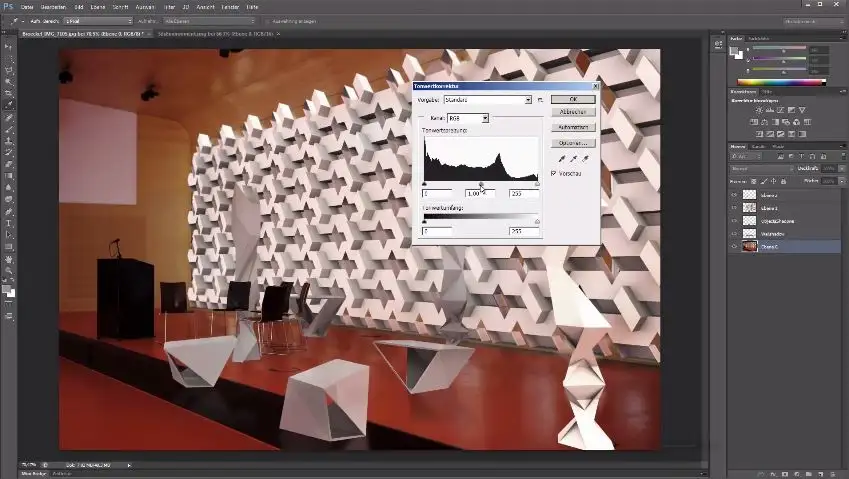Image resolution: width=849 pixels, height=479 pixels.
Task: Open the Kanal RGB dropdown
Action: (468, 118)
